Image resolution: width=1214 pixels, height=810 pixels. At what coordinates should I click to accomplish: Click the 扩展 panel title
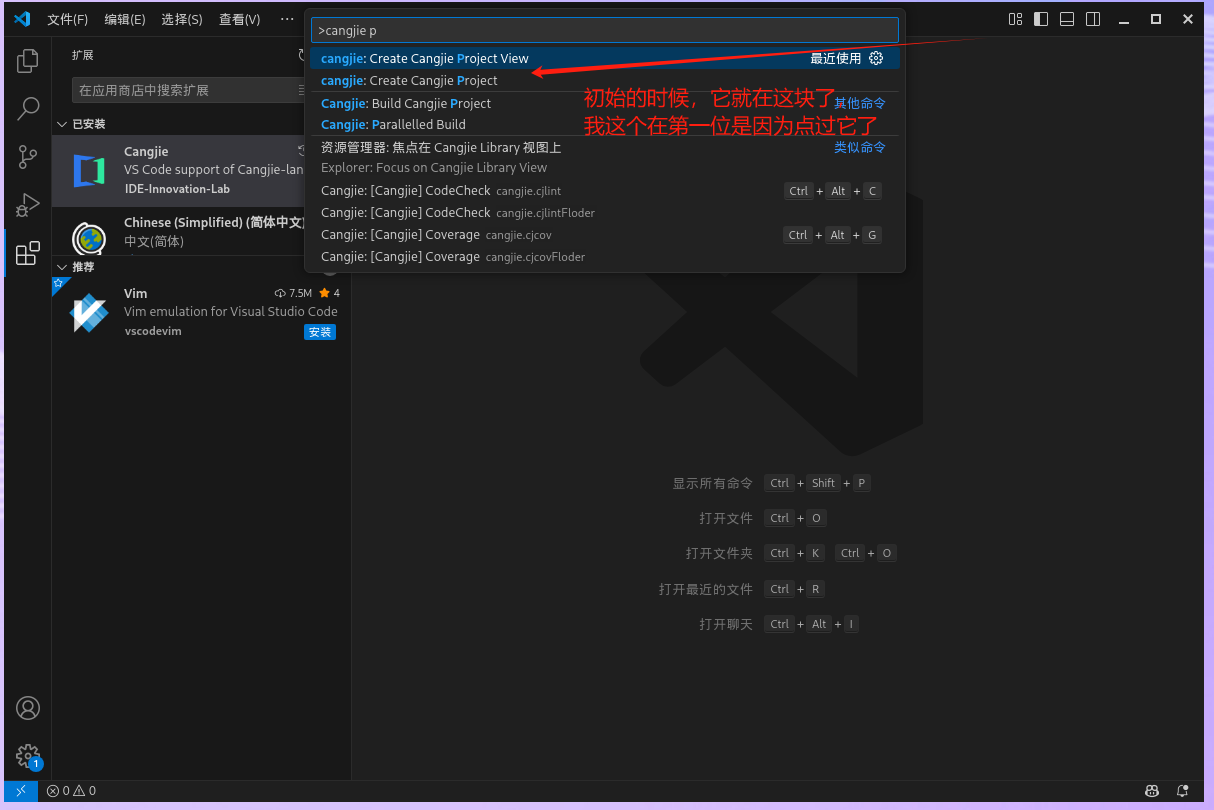(82, 55)
